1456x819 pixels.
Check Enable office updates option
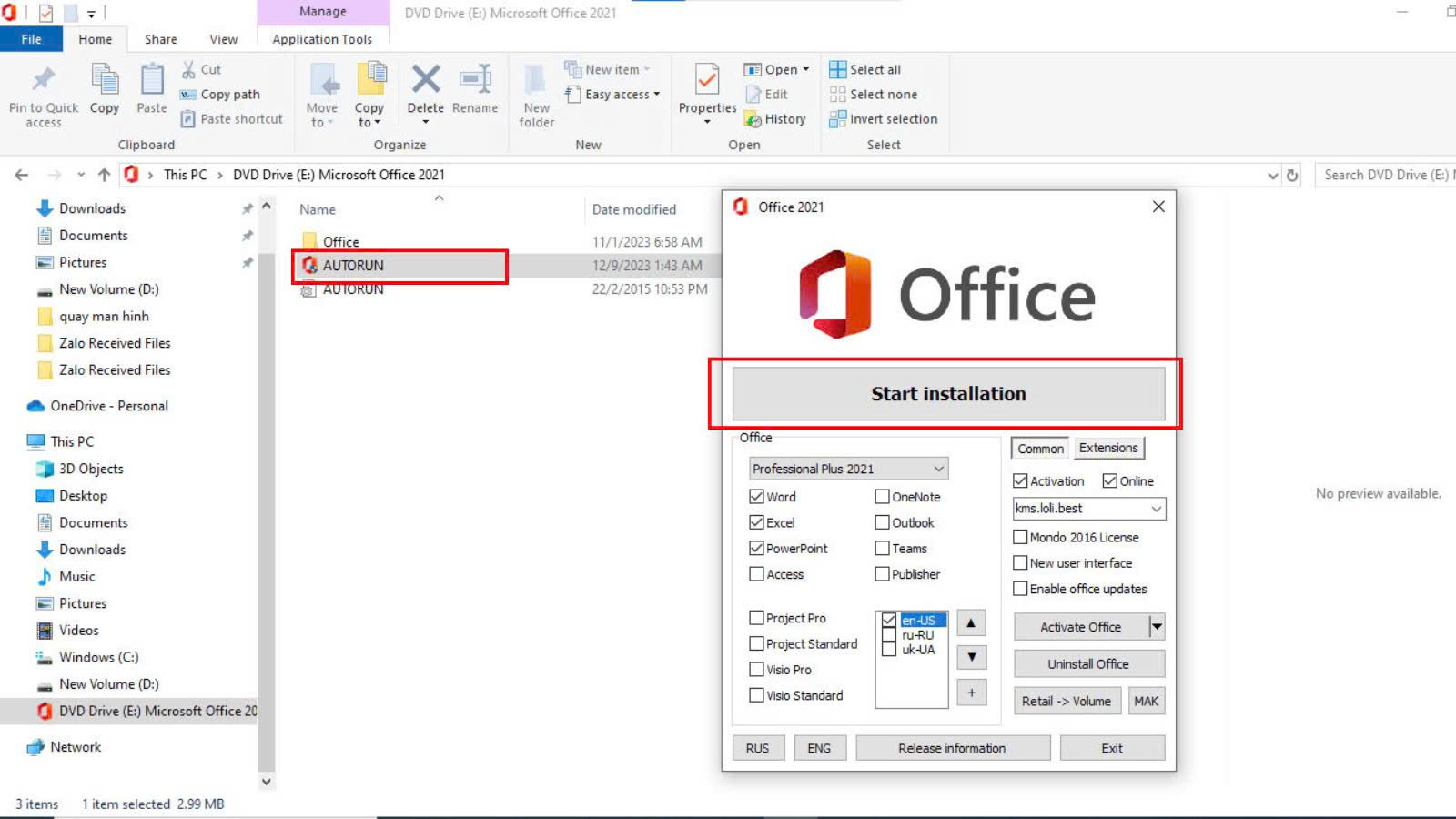[x=1020, y=589]
